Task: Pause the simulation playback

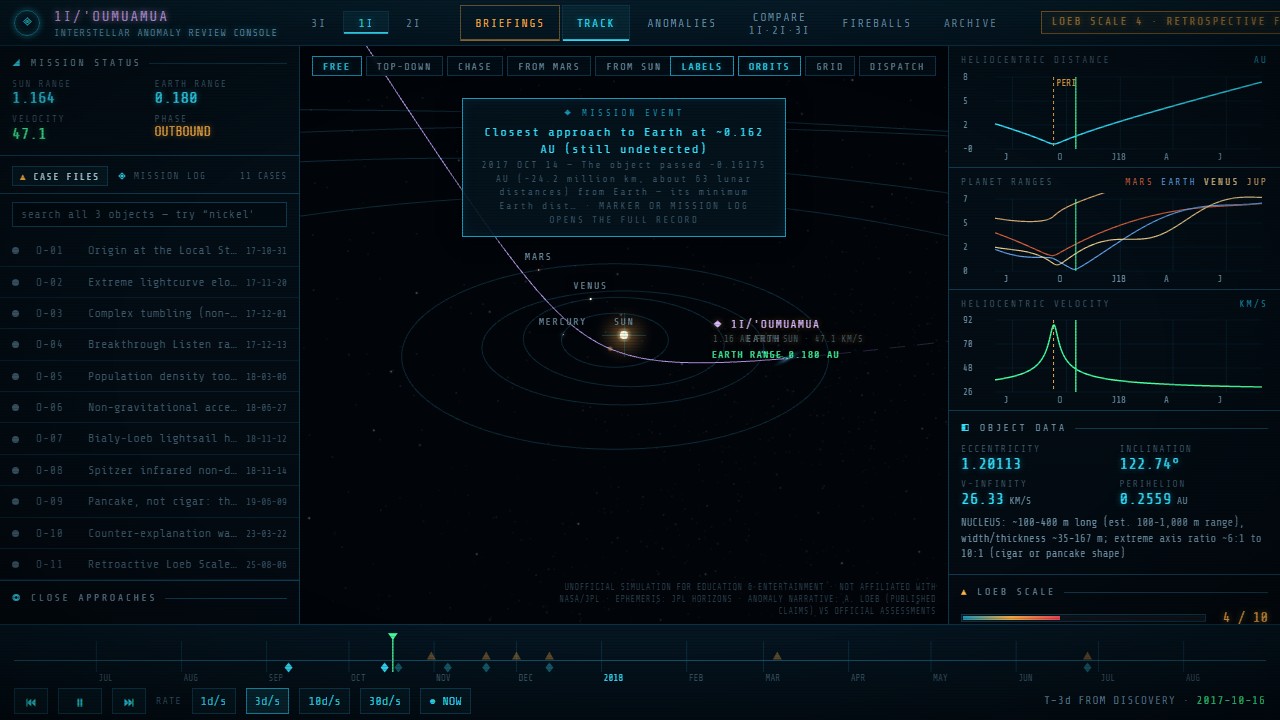Action: tap(80, 701)
